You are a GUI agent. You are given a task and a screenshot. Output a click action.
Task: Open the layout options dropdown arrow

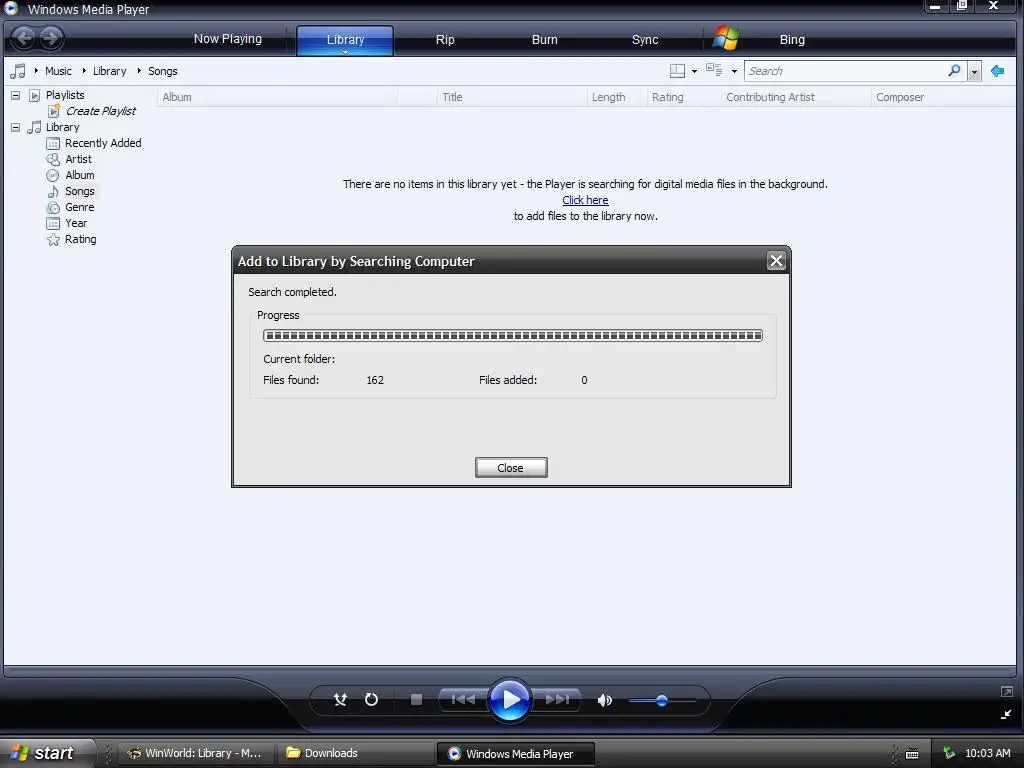tap(694, 71)
